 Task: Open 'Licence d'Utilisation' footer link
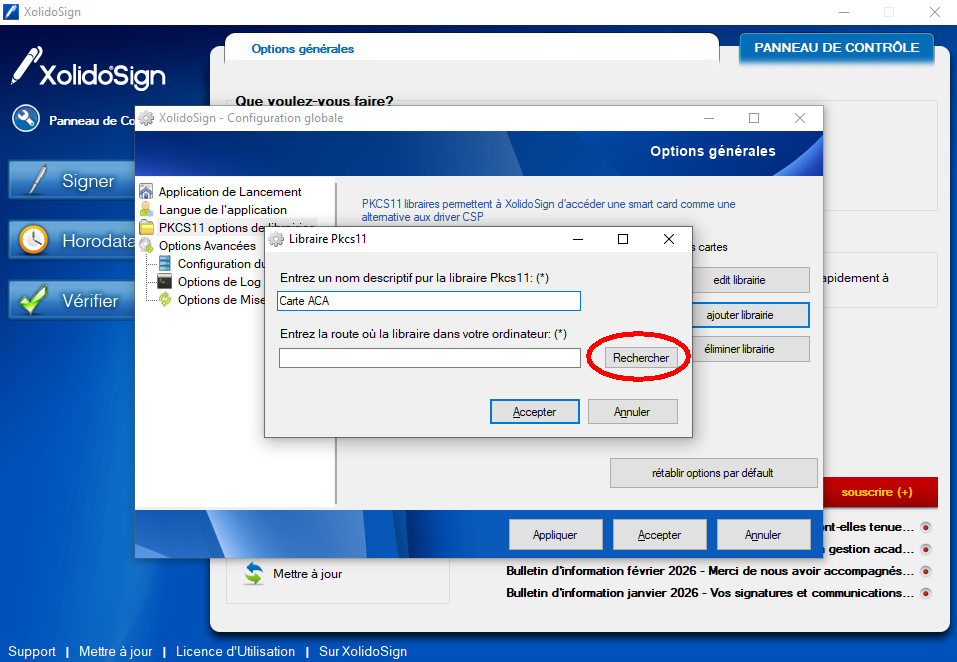click(x=235, y=651)
